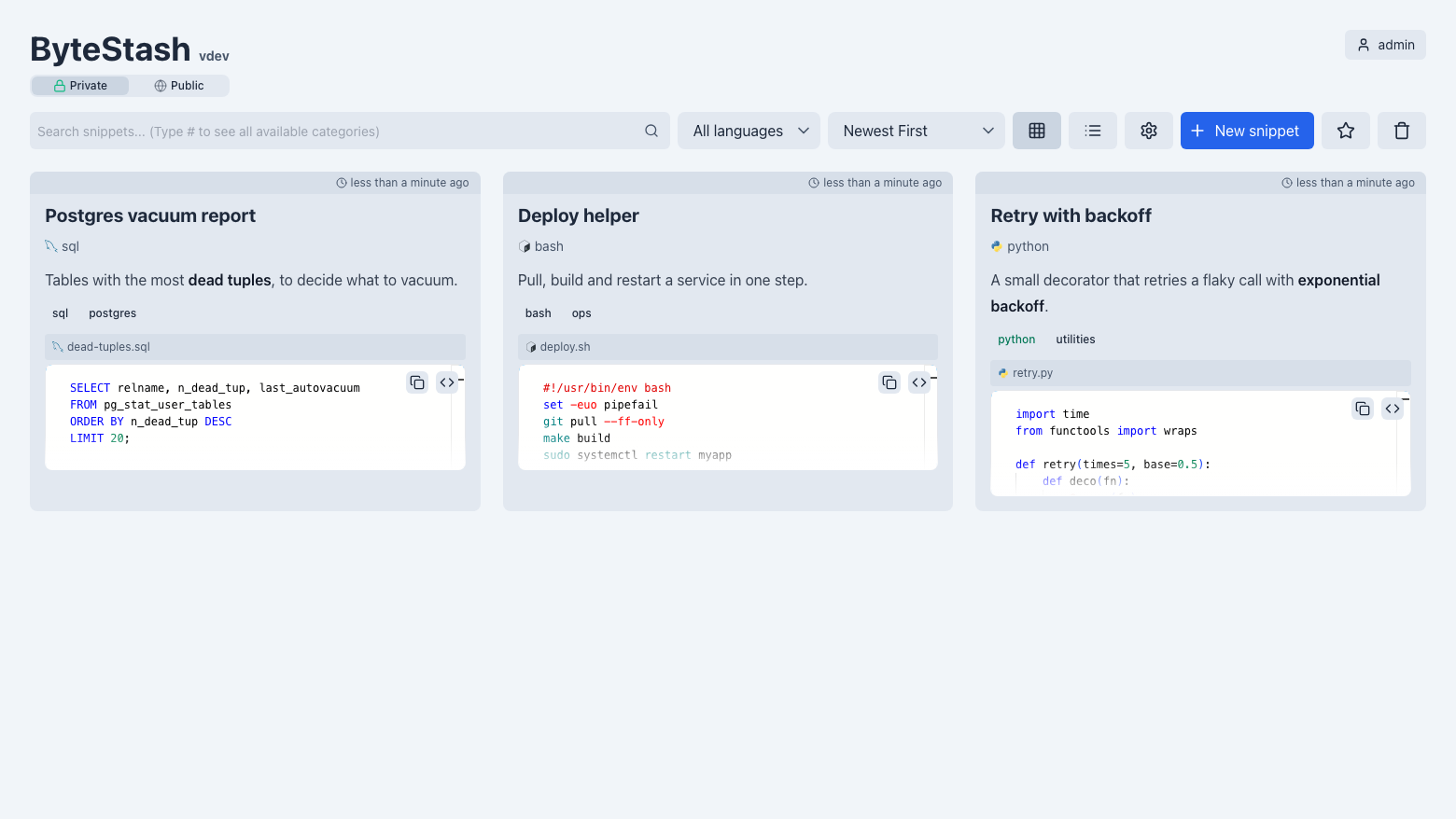Switch to list view layout
The height and width of the screenshot is (819, 1456).
(x=1093, y=131)
